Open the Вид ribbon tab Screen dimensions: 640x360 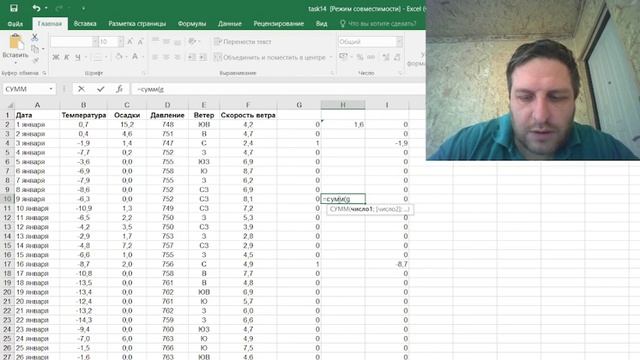[x=321, y=24]
